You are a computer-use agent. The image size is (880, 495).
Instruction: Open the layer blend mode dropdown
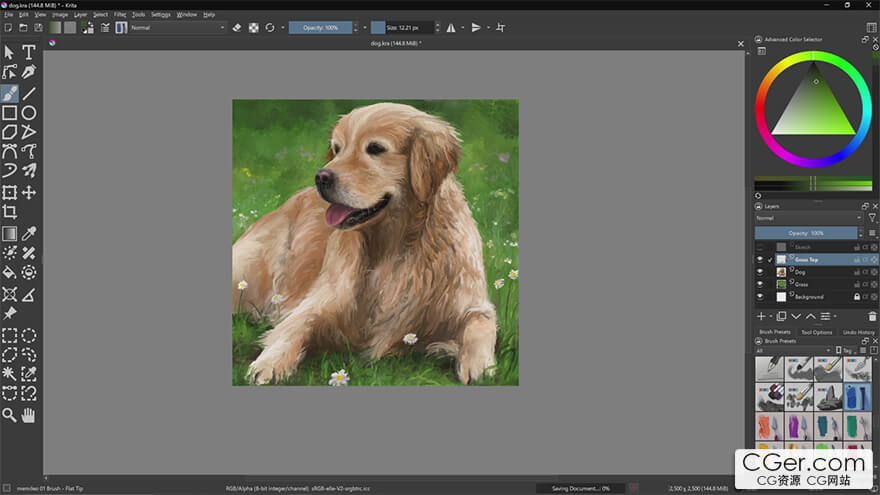click(808, 218)
